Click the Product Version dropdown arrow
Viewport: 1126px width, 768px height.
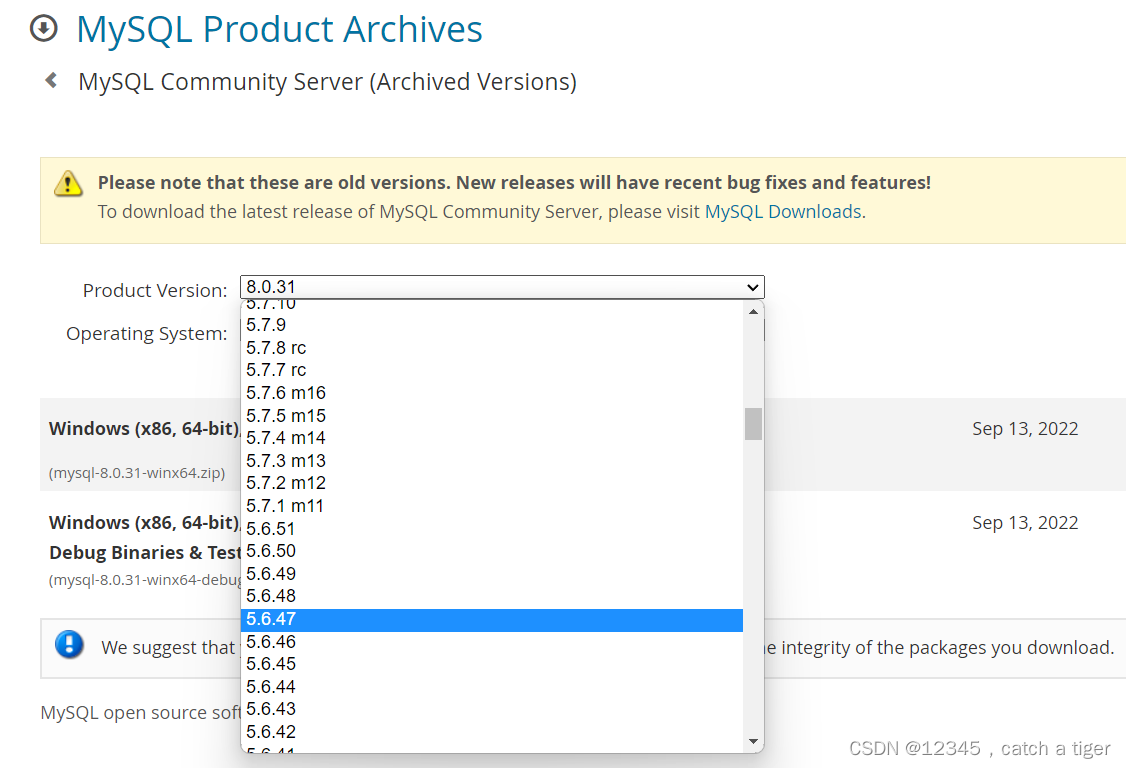coord(753,287)
